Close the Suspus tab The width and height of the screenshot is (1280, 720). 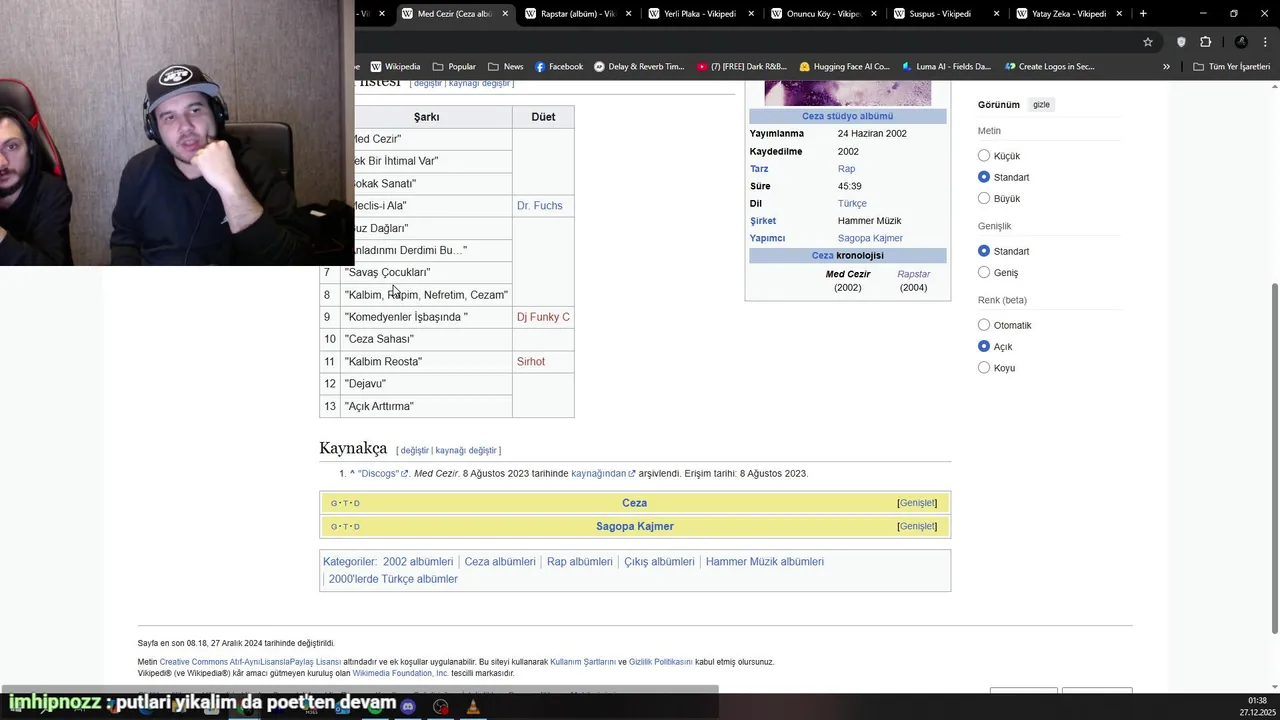[x=997, y=14]
